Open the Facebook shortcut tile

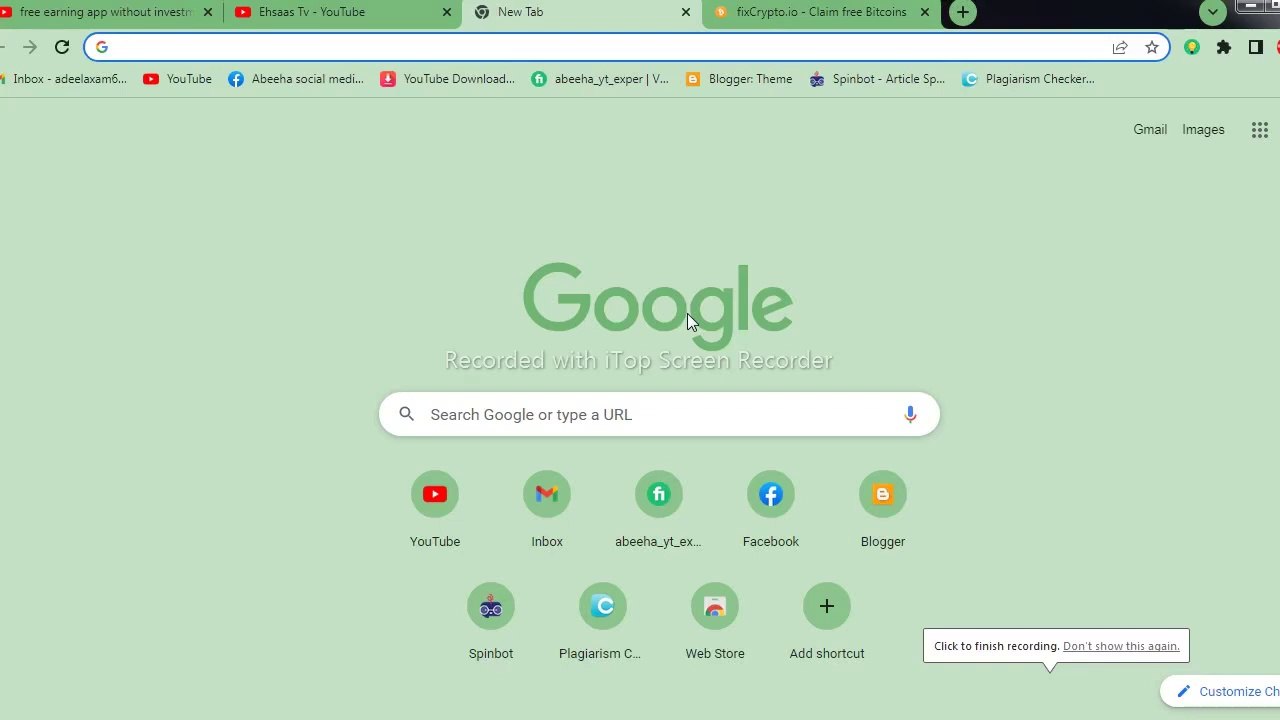click(x=771, y=510)
